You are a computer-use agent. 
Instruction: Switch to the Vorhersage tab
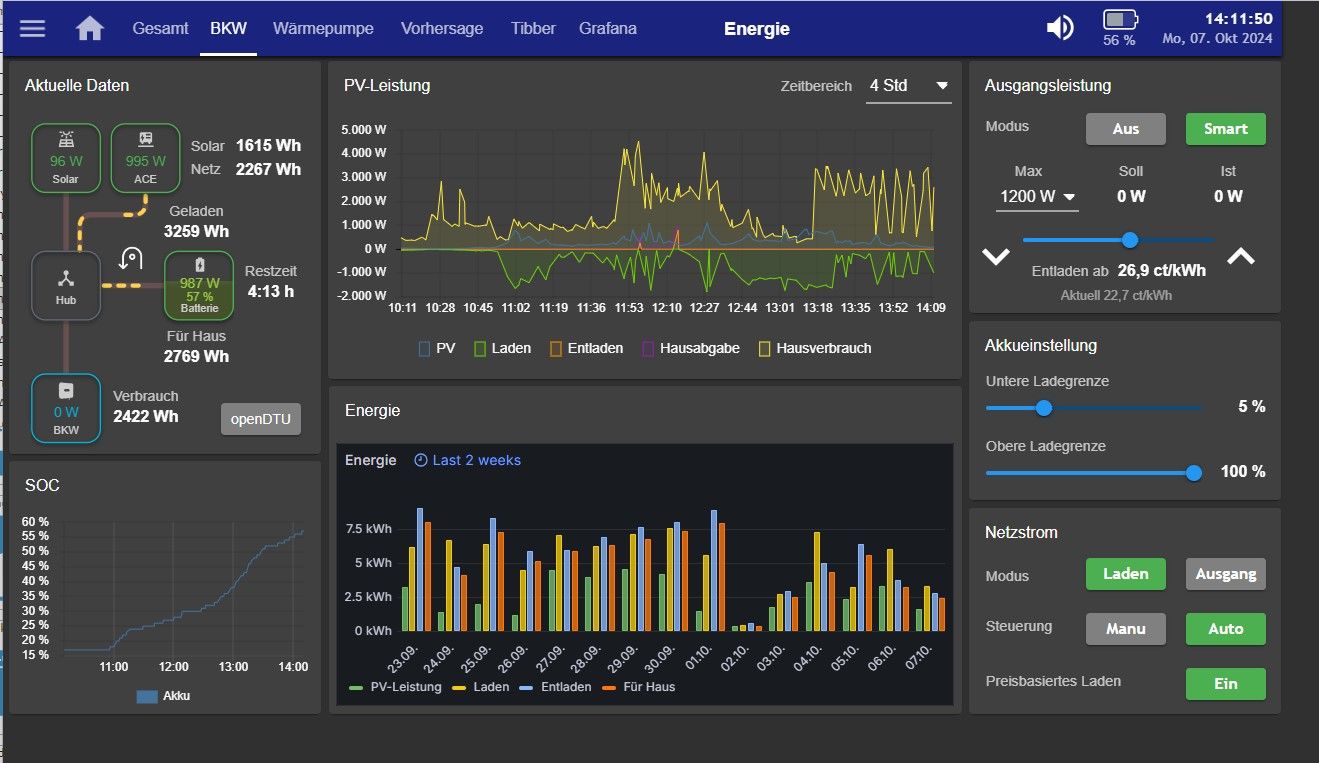pos(442,28)
